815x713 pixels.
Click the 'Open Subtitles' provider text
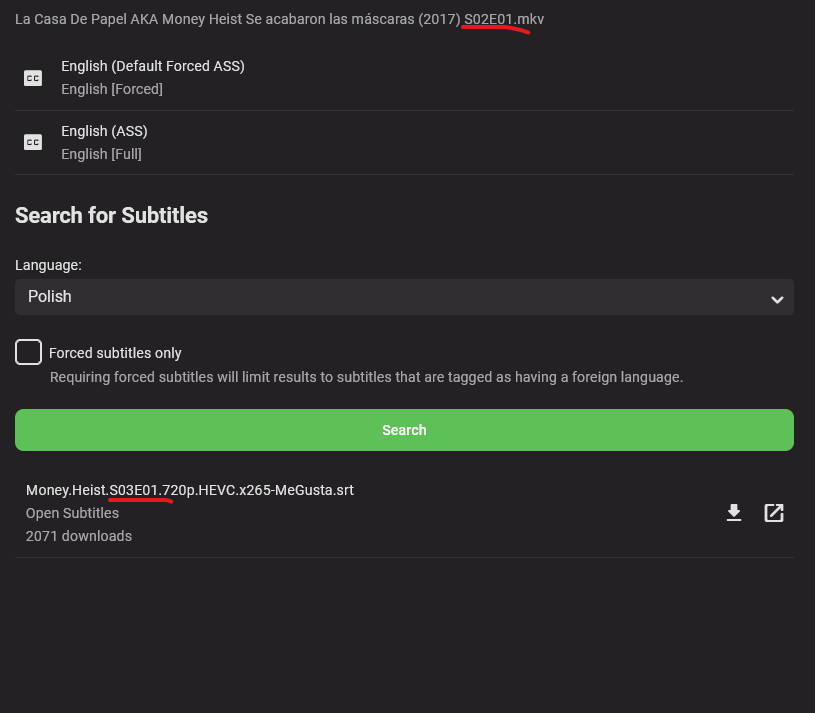pyautogui.click(x=72, y=513)
